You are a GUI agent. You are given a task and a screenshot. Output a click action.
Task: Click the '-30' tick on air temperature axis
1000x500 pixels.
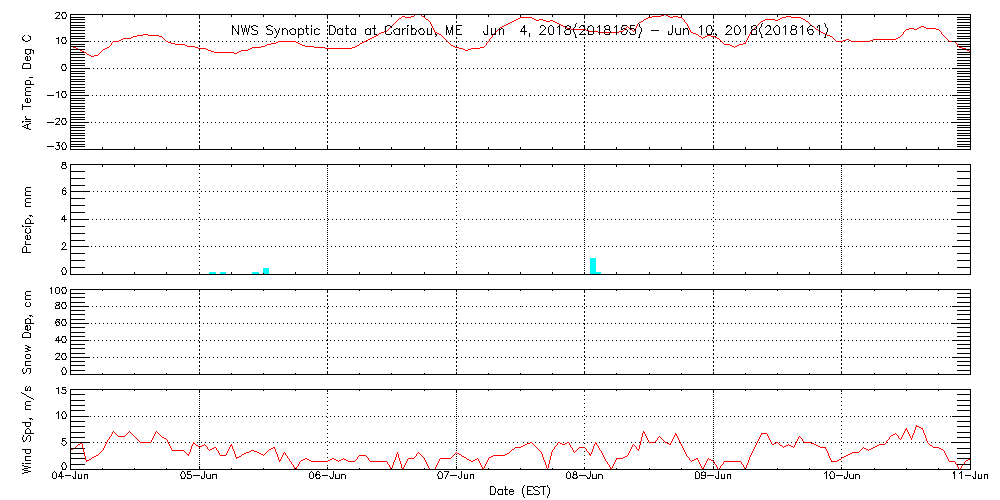point(58,146)
